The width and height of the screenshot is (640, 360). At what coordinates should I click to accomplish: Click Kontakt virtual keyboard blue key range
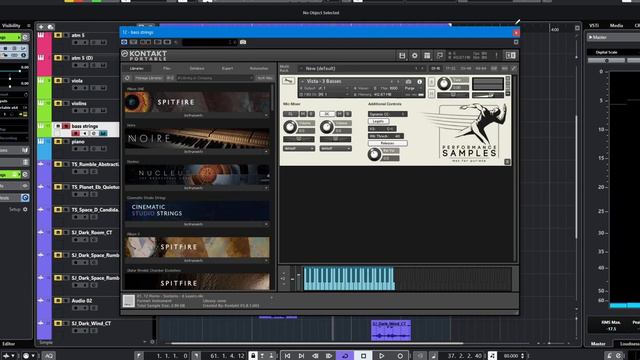coord(349,279)
